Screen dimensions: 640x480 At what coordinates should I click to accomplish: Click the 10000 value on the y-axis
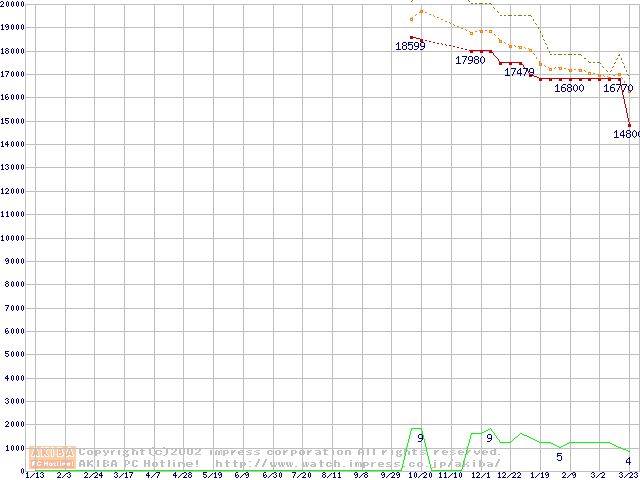[x=13, y=238]
